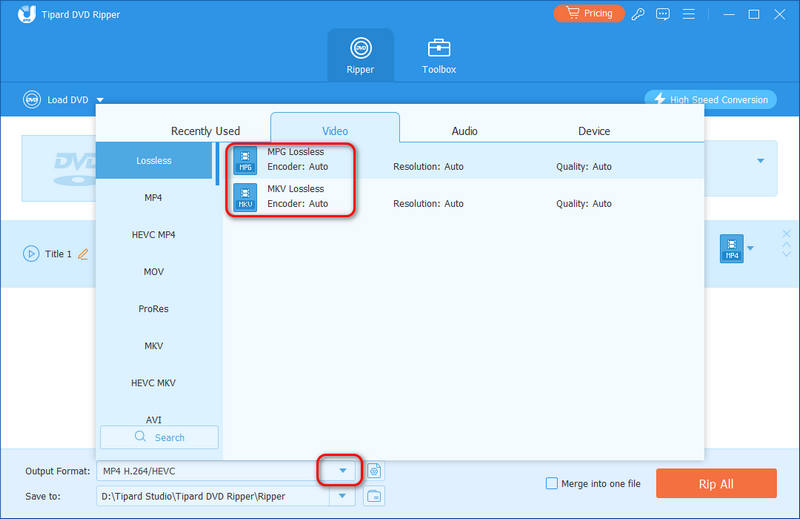Click the Rip All button

pos(716,483)
